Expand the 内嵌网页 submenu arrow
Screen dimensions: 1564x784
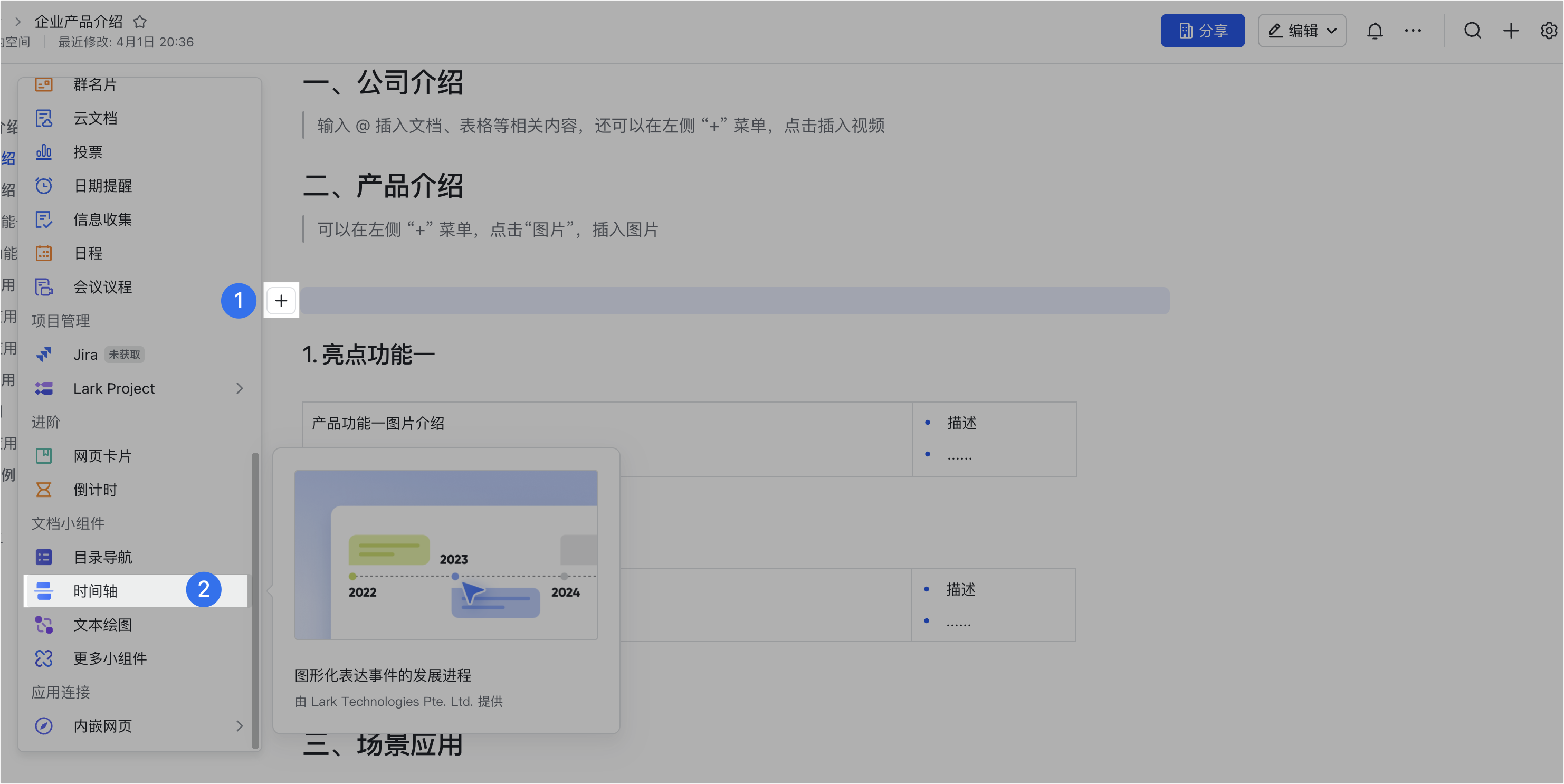(x=239, y=725)
